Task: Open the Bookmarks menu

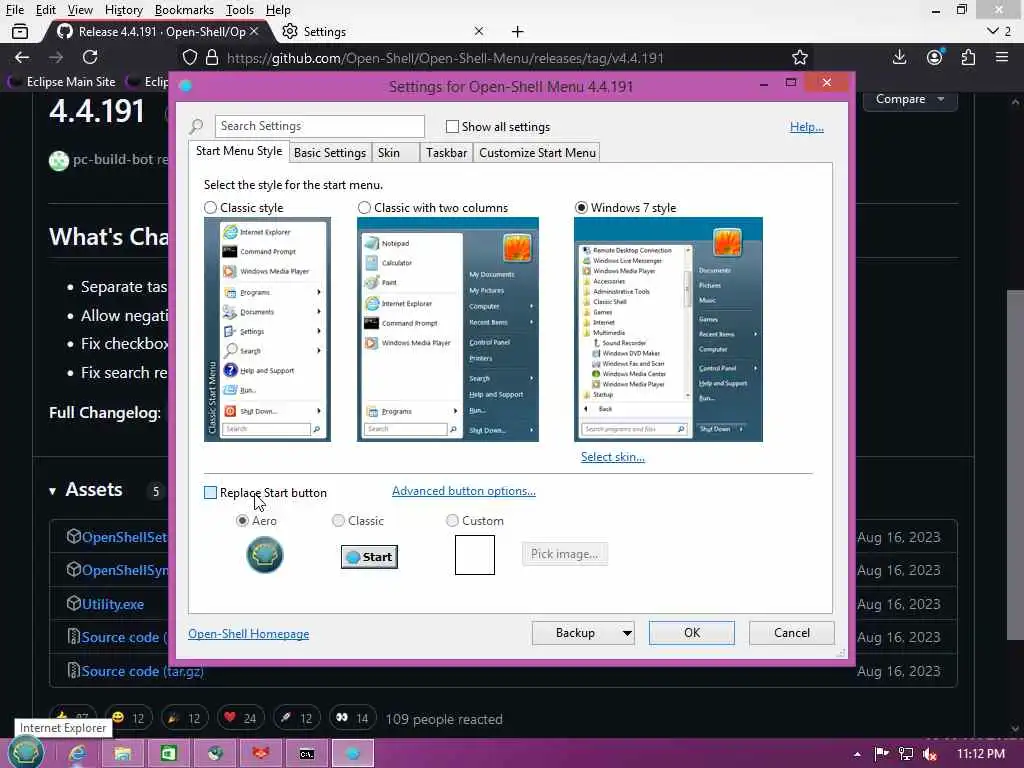Action: tap(184, 10)
